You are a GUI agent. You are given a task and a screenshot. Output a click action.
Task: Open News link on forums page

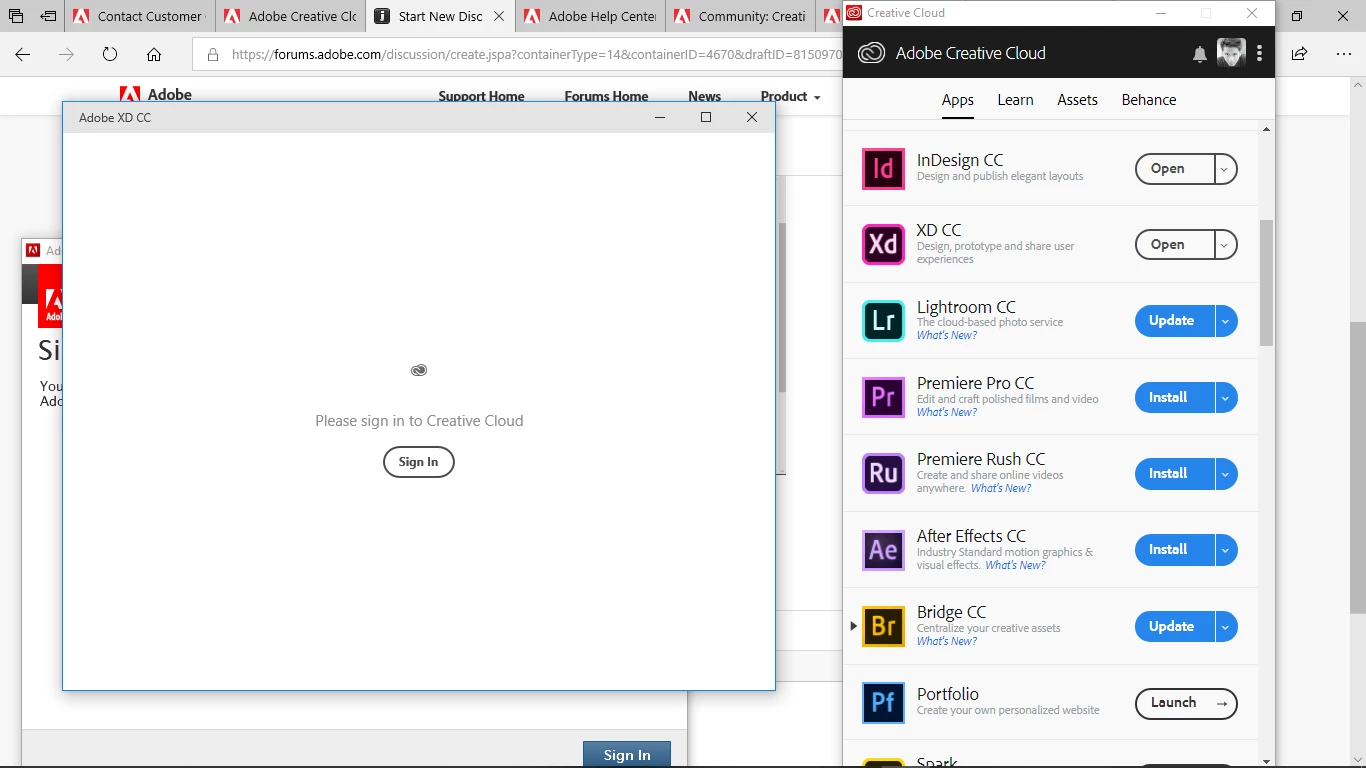click(704, 97)
